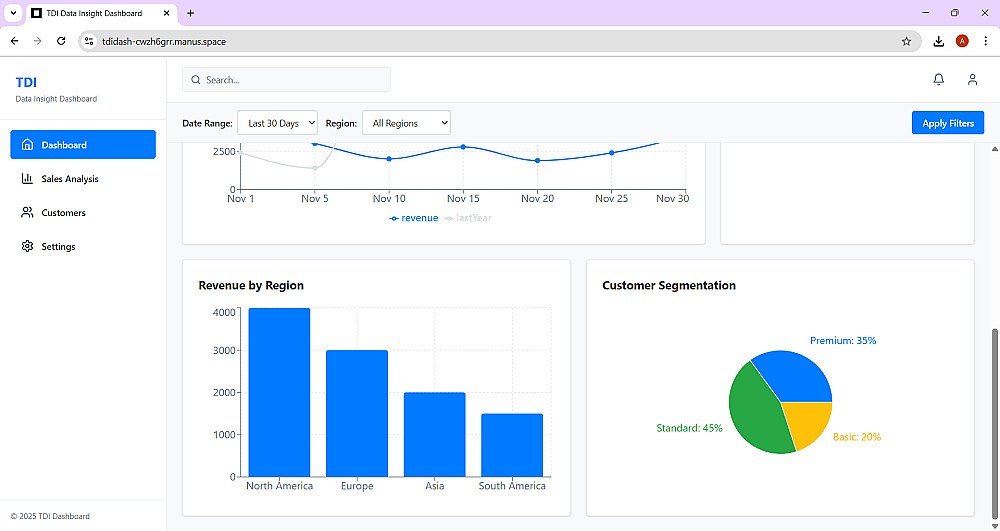The height and width of the screenshot is (531, 1000).
Task: Bookmark this page with the star icon
Action: tap(906, 41)
